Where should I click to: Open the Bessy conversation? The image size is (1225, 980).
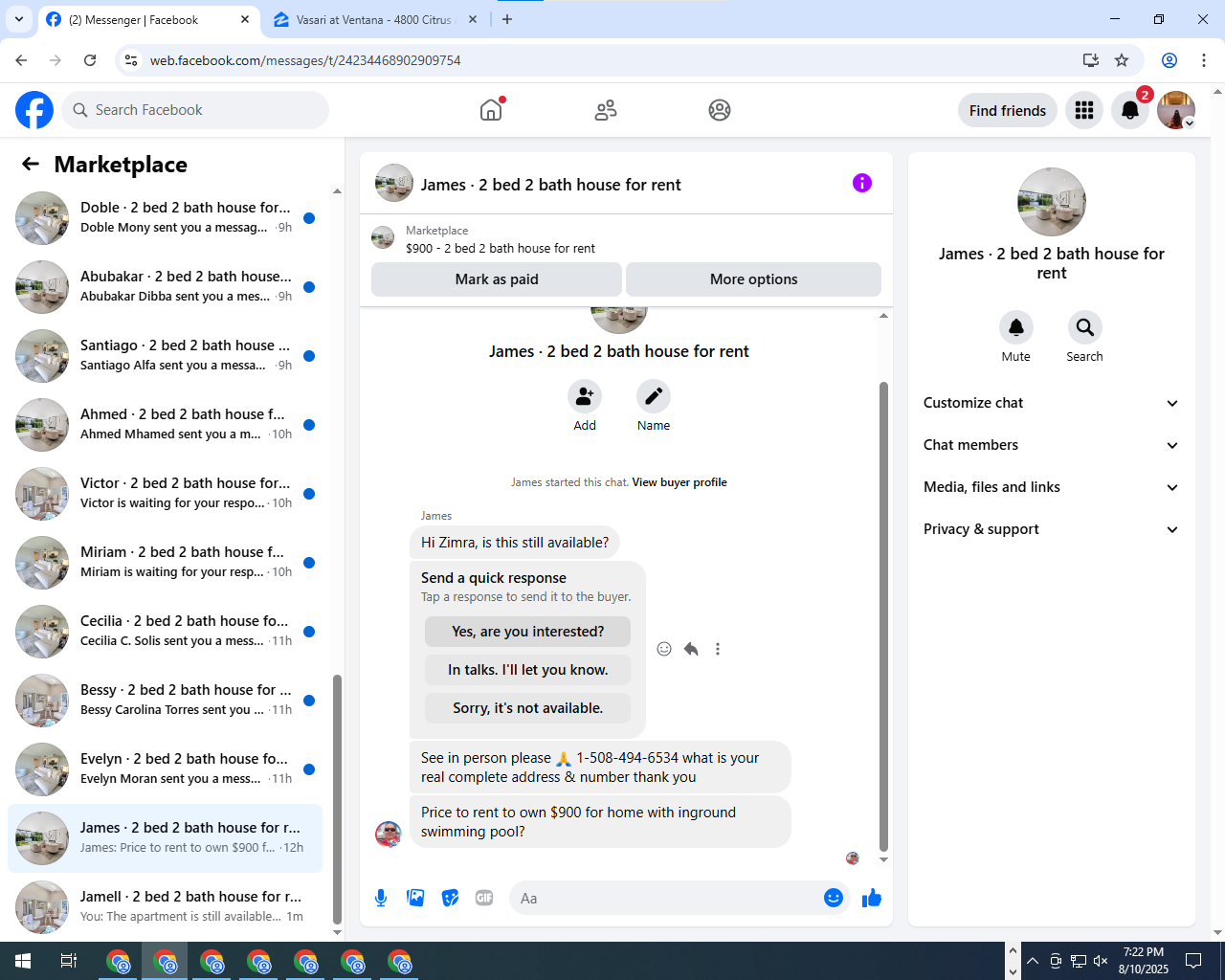[165, 701]
